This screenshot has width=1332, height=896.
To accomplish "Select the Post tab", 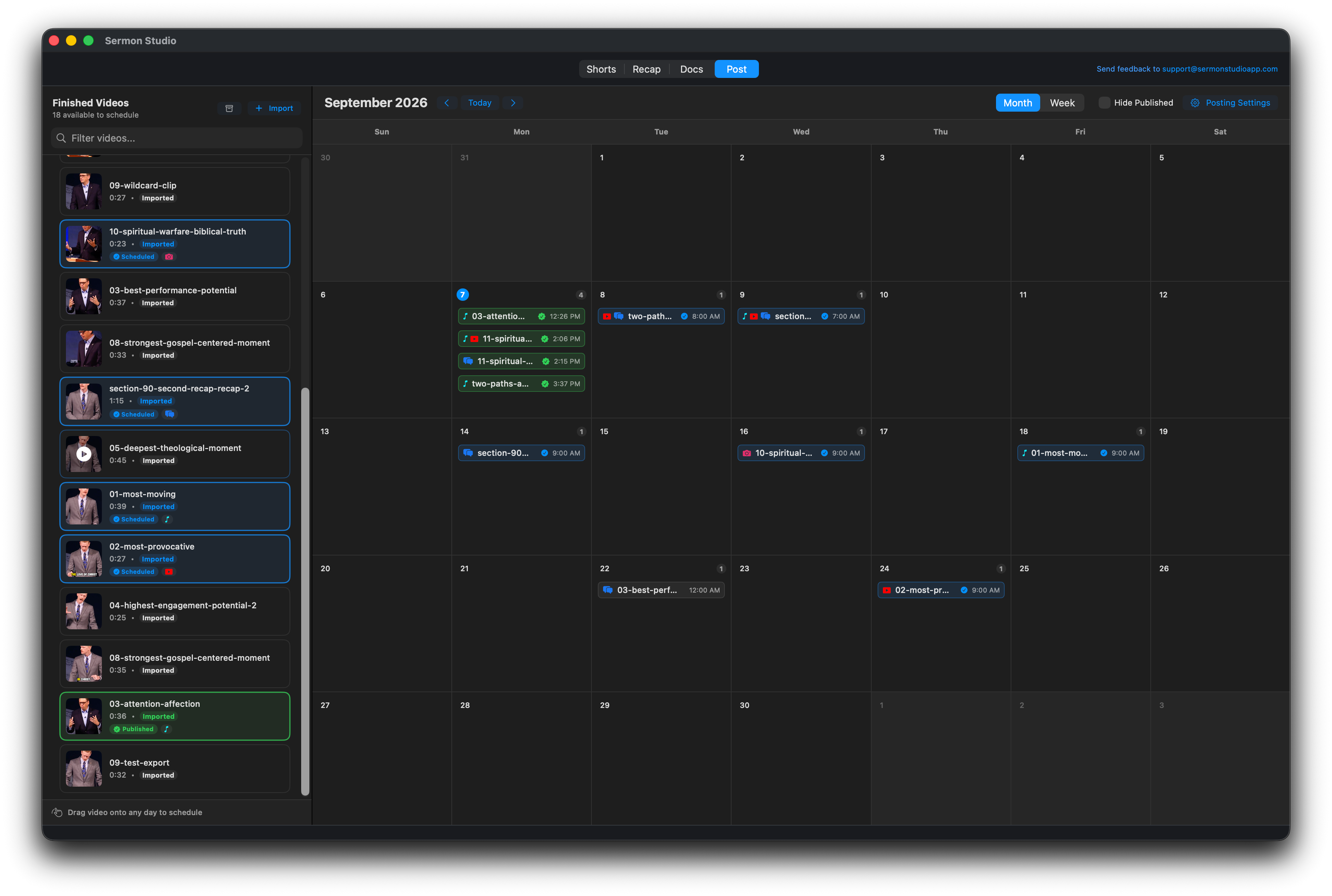I will tap(736, 69).
